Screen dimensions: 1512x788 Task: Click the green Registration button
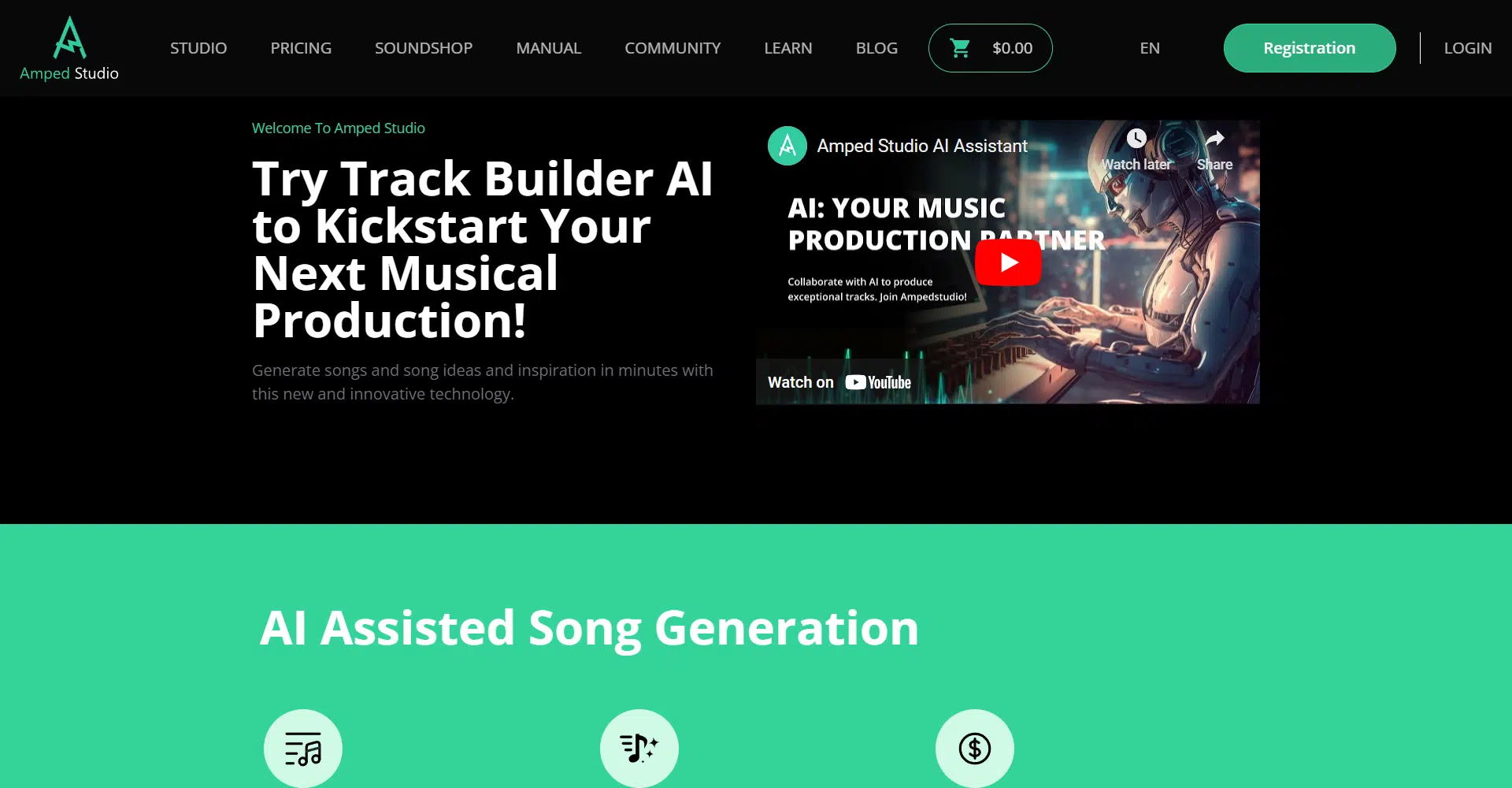(x=1310, y=48)
